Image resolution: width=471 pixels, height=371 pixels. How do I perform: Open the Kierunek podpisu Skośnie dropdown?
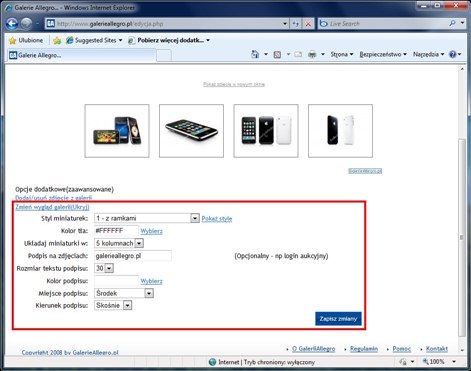[113, 305]
